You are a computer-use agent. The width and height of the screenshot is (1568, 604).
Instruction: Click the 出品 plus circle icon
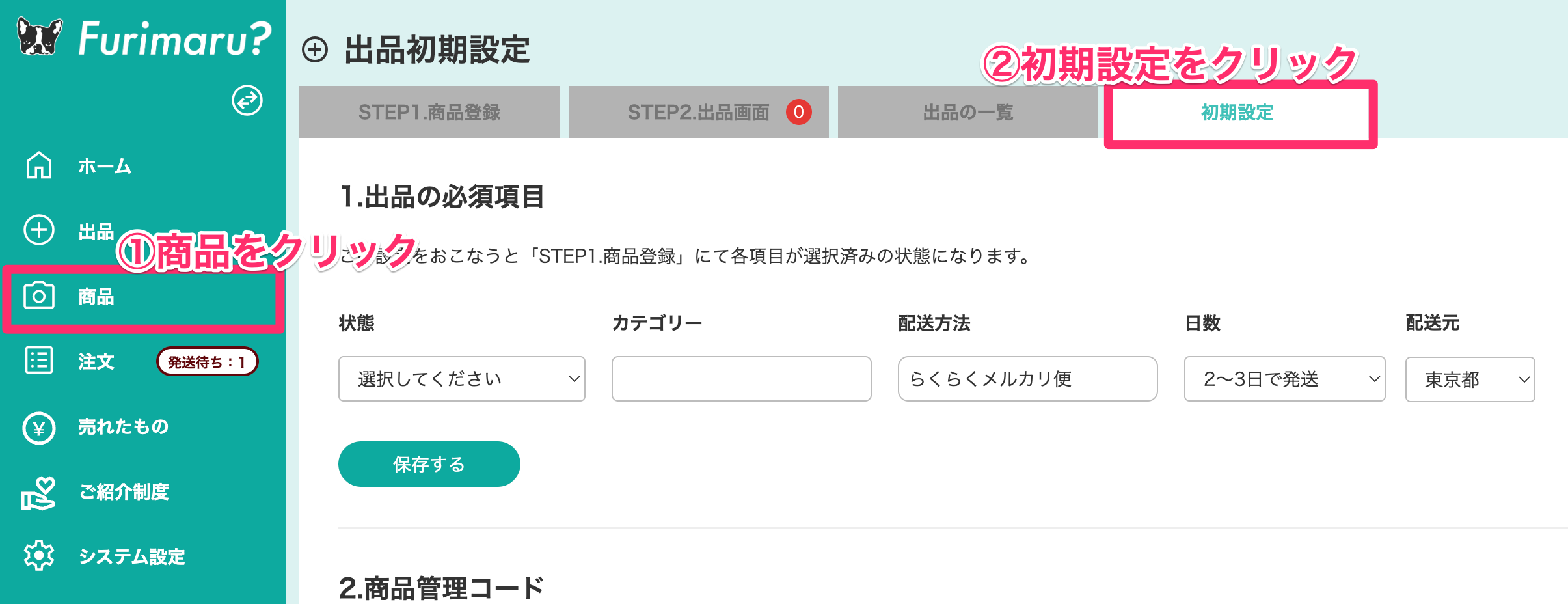pos(39,230)
